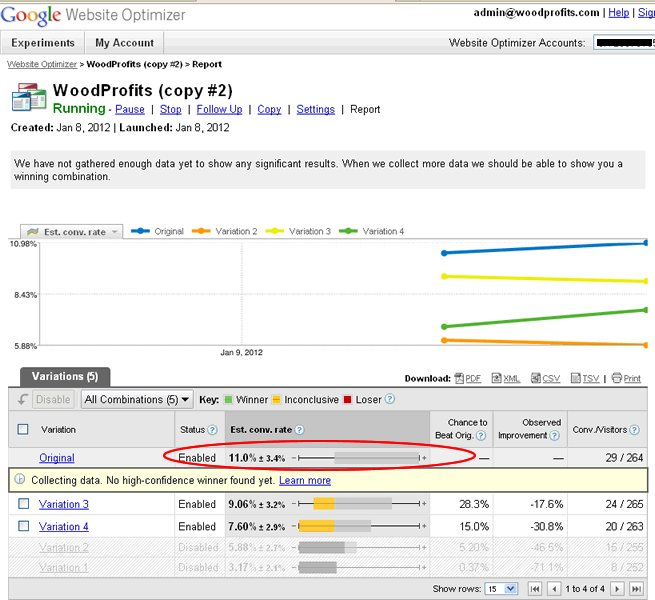Check the Variation 3 checkbox
This screenshot has width=655, height=600.
point(23,504)
